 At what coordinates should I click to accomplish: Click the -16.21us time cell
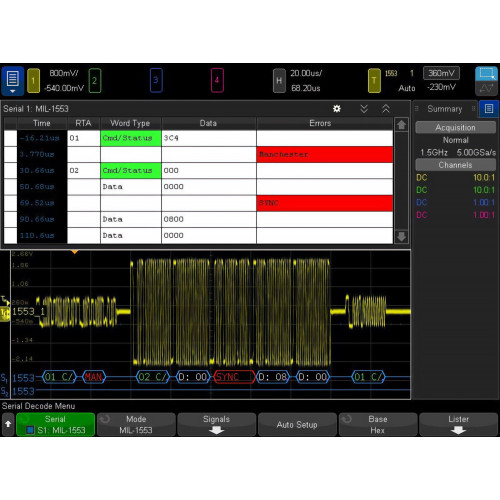pyautogui.click(x=42, y=138)
